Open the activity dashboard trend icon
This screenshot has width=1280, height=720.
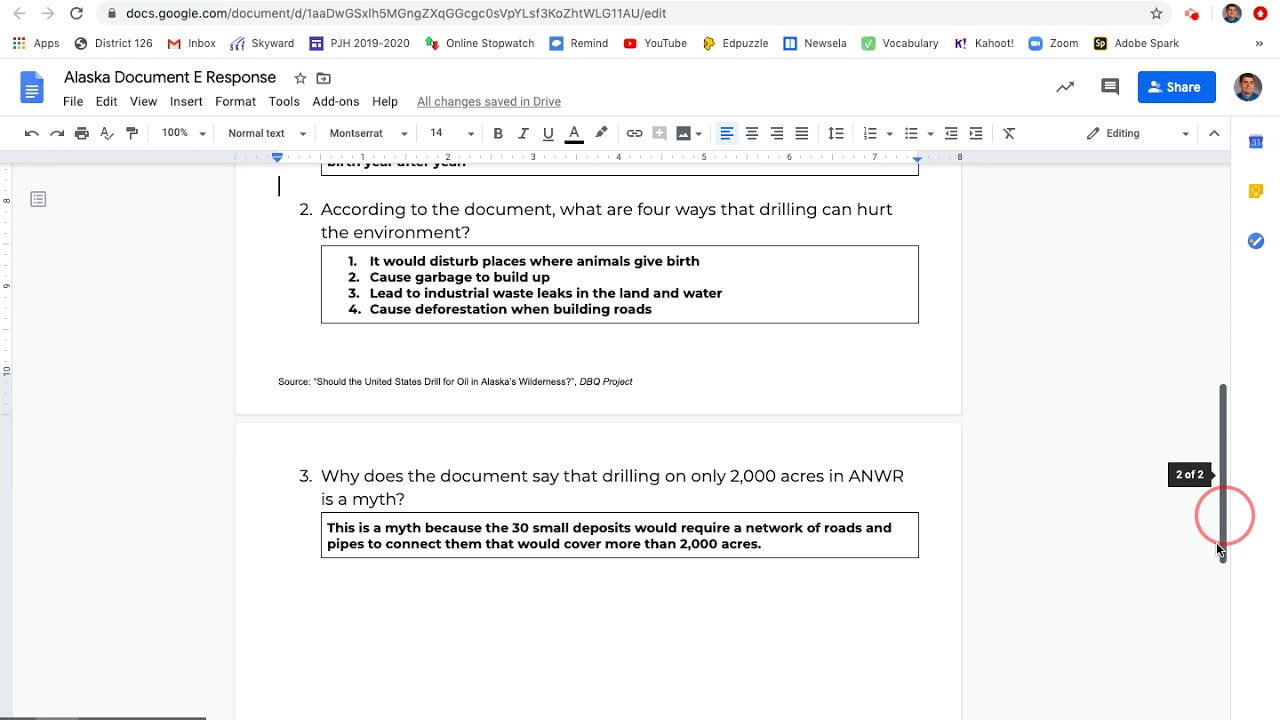[1065, 87]
